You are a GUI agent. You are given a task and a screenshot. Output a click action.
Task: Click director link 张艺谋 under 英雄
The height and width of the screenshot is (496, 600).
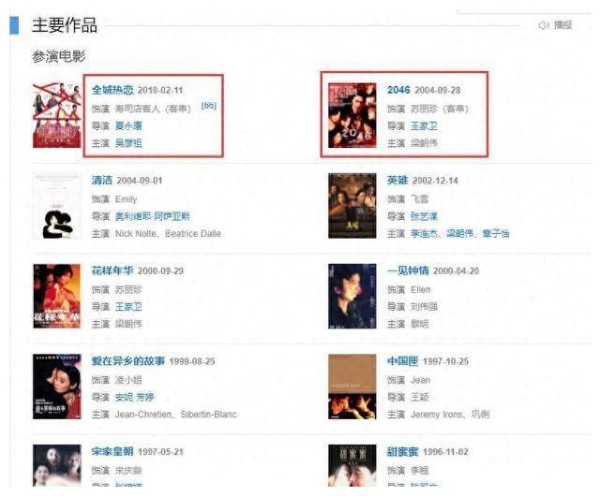[424, 216]
